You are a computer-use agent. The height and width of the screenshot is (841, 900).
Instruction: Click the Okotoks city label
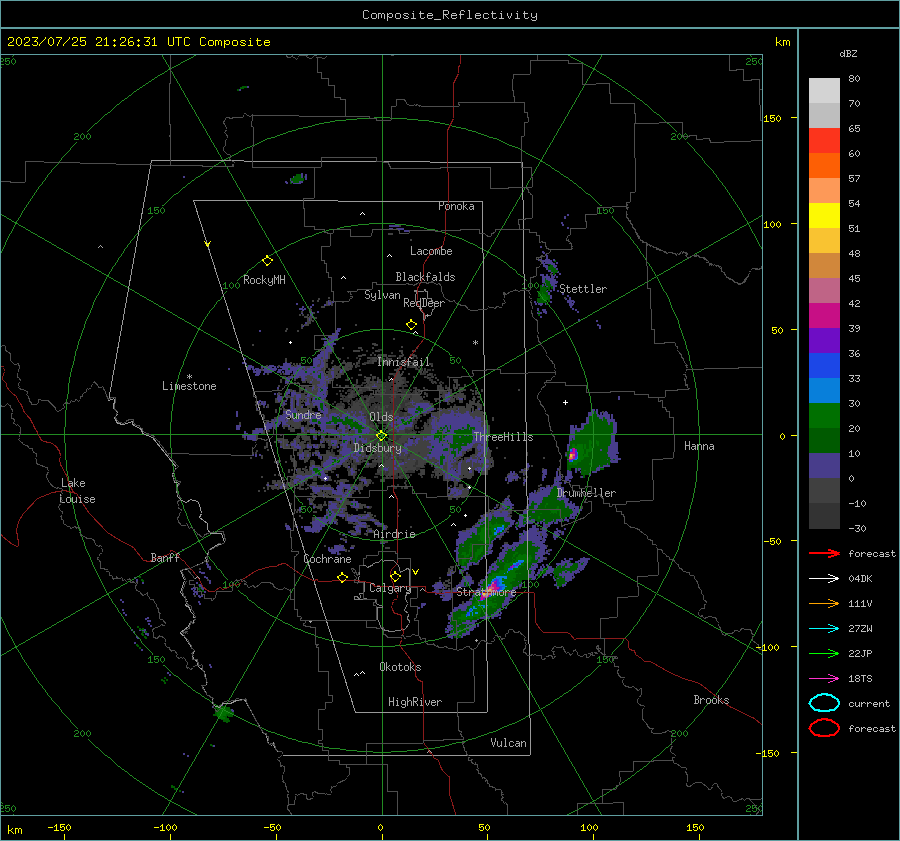(400, 666)
